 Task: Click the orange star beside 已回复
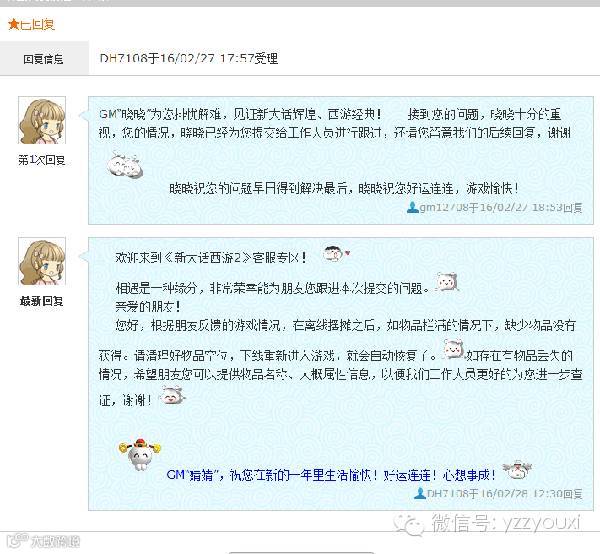[13, 24]
